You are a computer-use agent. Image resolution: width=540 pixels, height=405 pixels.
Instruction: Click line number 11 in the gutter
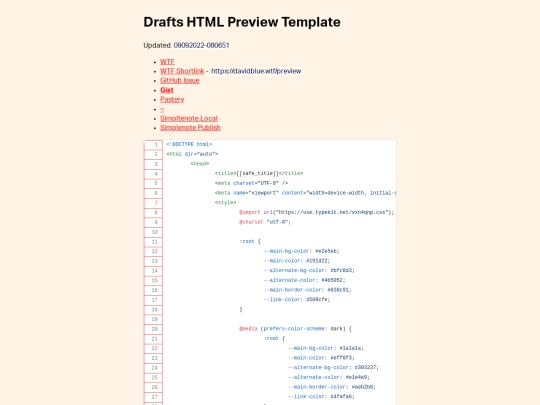click(x=153, y=242)
